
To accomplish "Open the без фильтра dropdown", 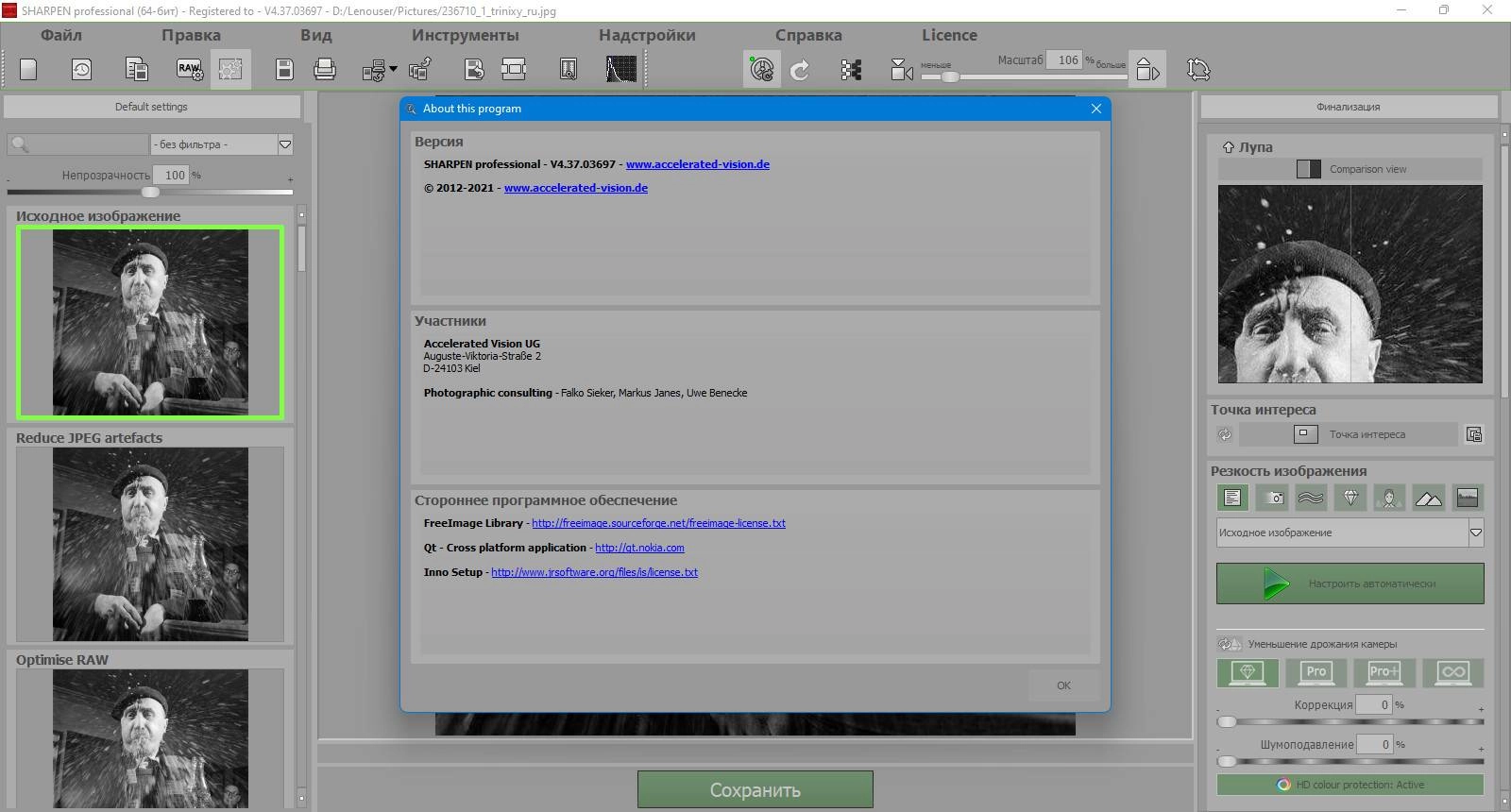I will [x=222, y=144].
